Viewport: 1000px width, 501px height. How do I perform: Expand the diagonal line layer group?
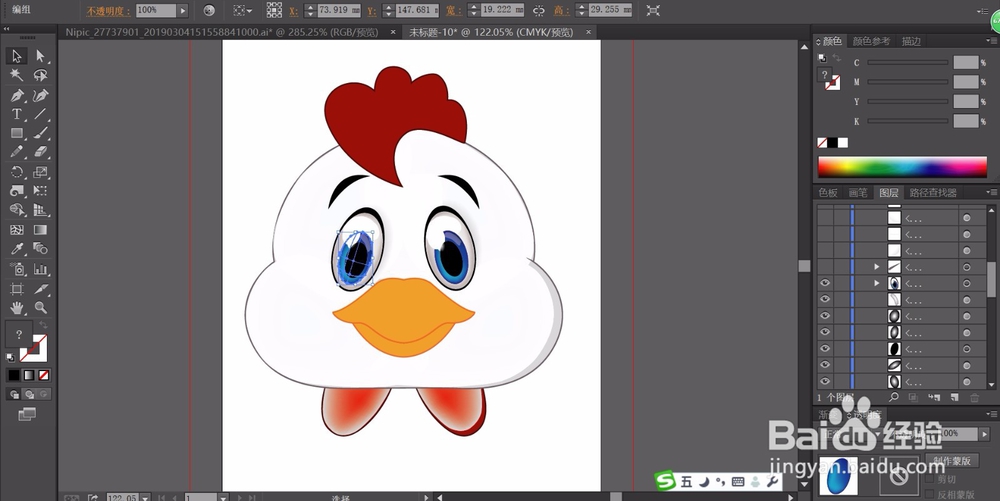click(877, 266)
